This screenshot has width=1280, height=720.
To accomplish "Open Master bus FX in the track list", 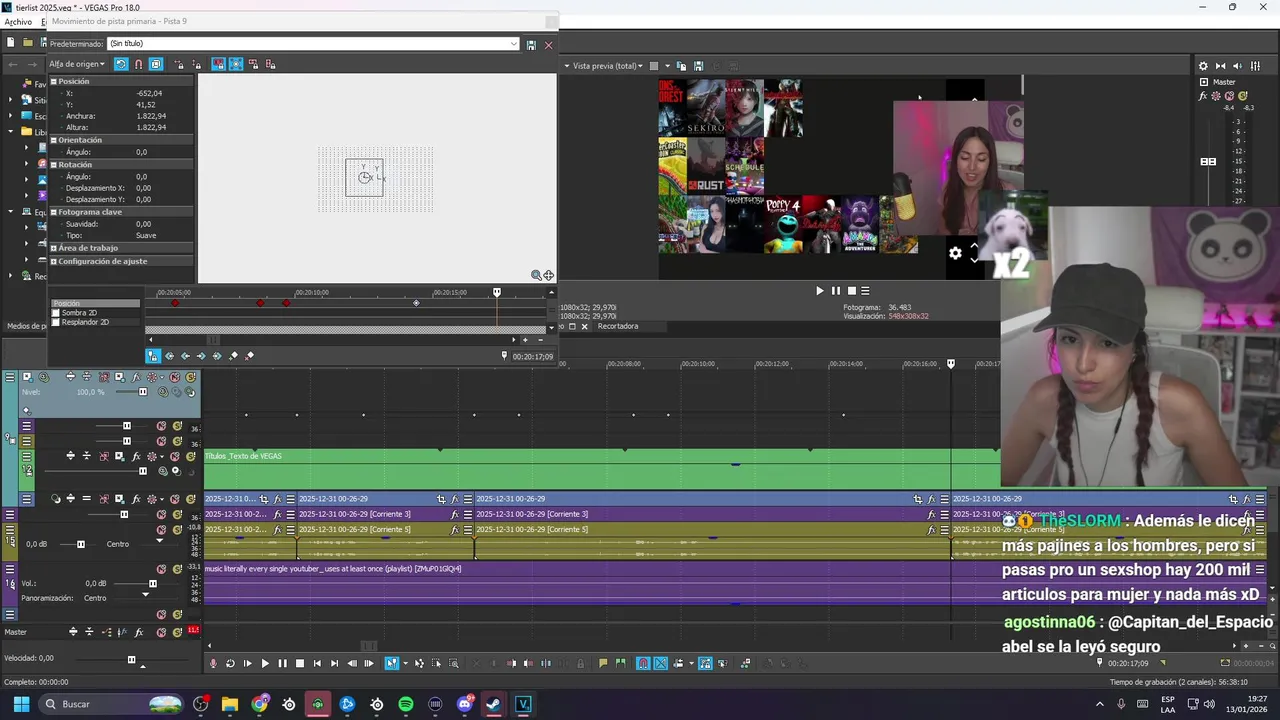I will pos(138,632).
